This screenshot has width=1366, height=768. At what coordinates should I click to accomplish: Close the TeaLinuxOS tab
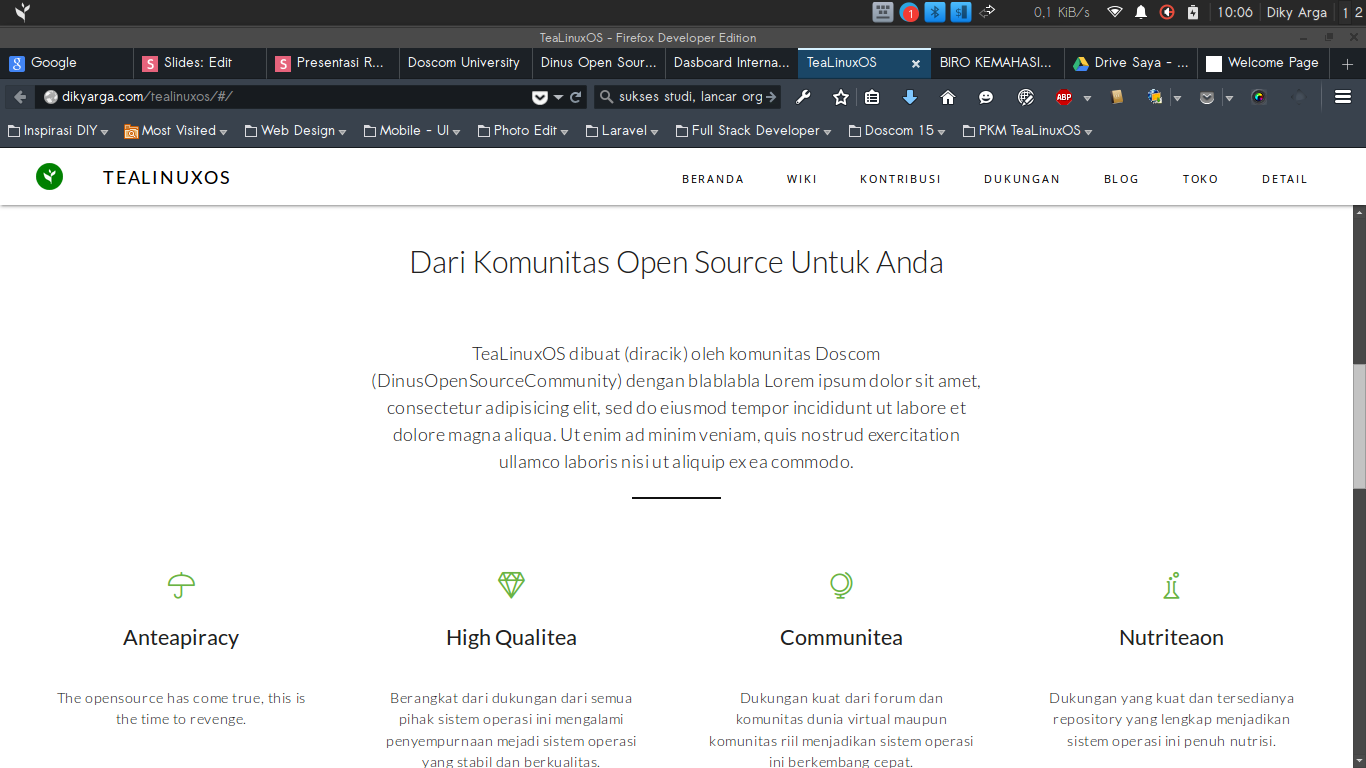915,63
